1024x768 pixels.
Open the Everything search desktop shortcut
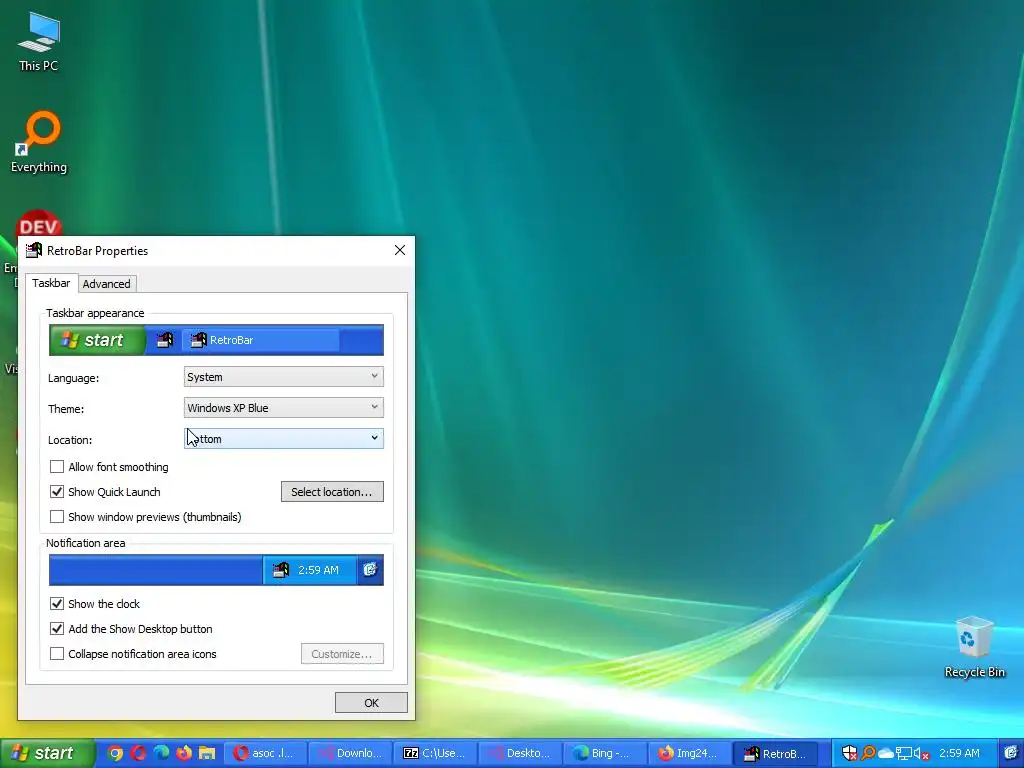coord(39,142)
